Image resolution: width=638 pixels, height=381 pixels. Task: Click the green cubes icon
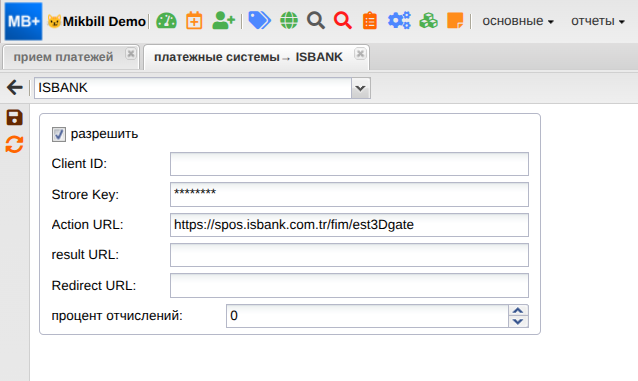coord(428,20)
